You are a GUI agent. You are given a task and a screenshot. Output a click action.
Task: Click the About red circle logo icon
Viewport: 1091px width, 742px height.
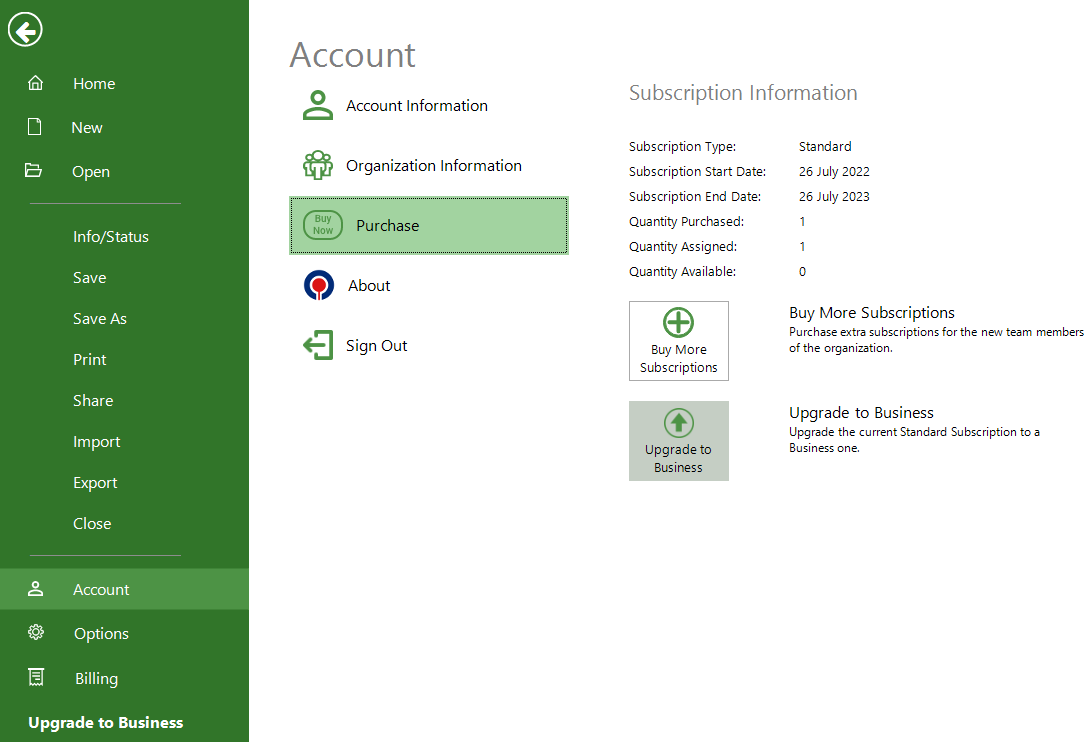[319, 285]
